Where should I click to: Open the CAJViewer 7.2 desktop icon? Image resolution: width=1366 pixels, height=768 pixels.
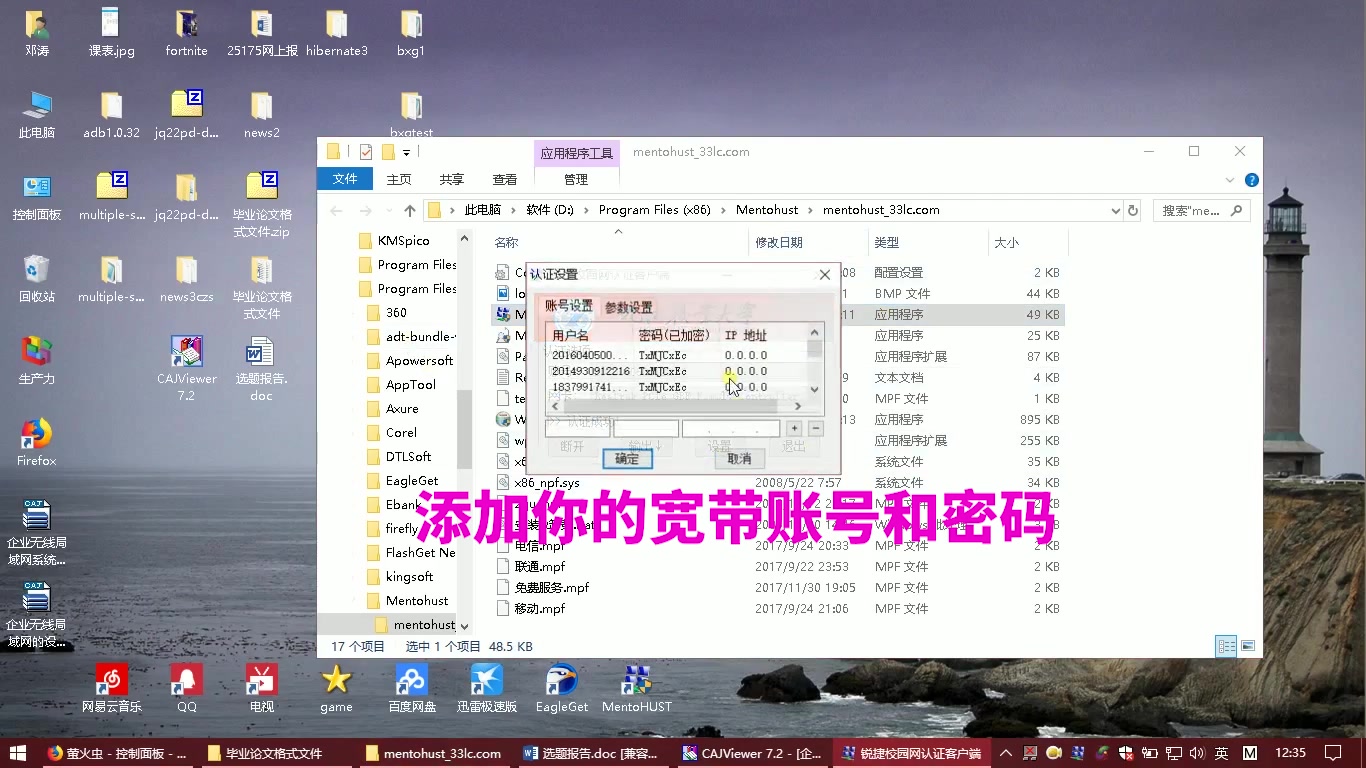click(x=186, y=369)
